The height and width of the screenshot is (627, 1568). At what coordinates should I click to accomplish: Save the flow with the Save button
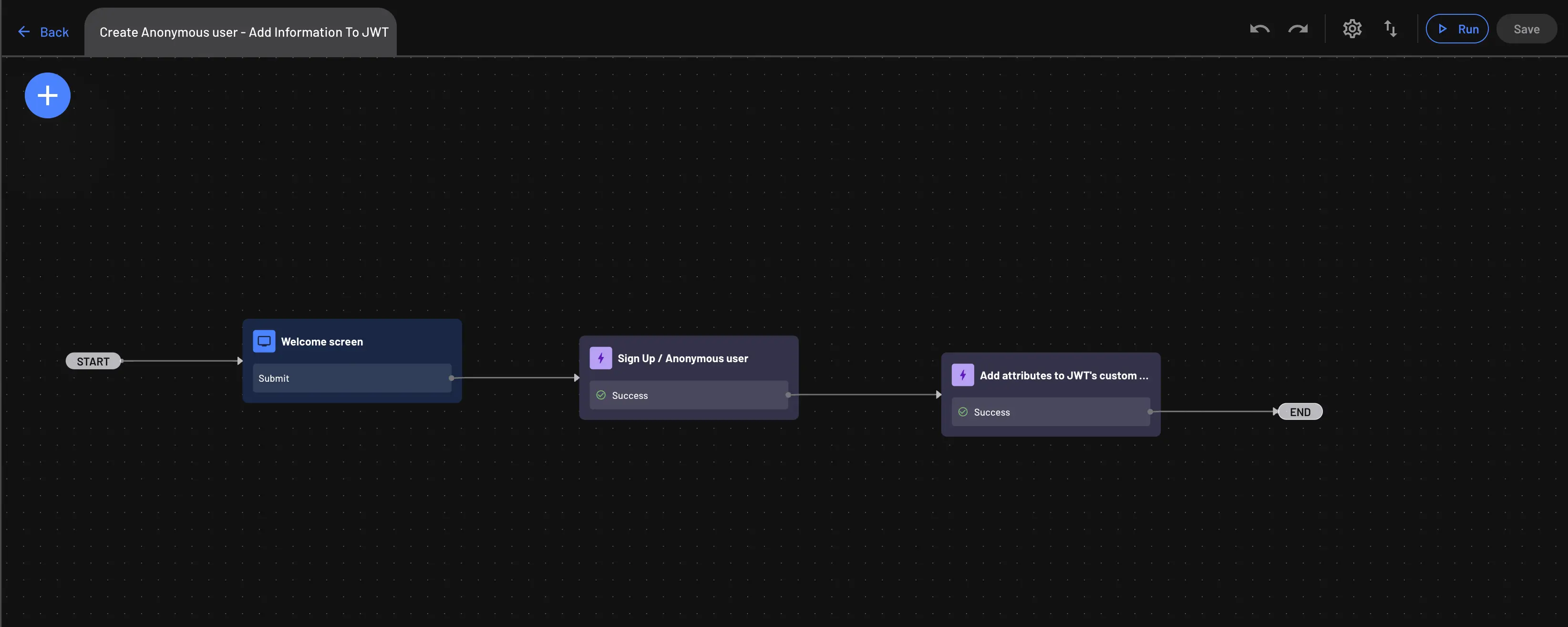1526,29
